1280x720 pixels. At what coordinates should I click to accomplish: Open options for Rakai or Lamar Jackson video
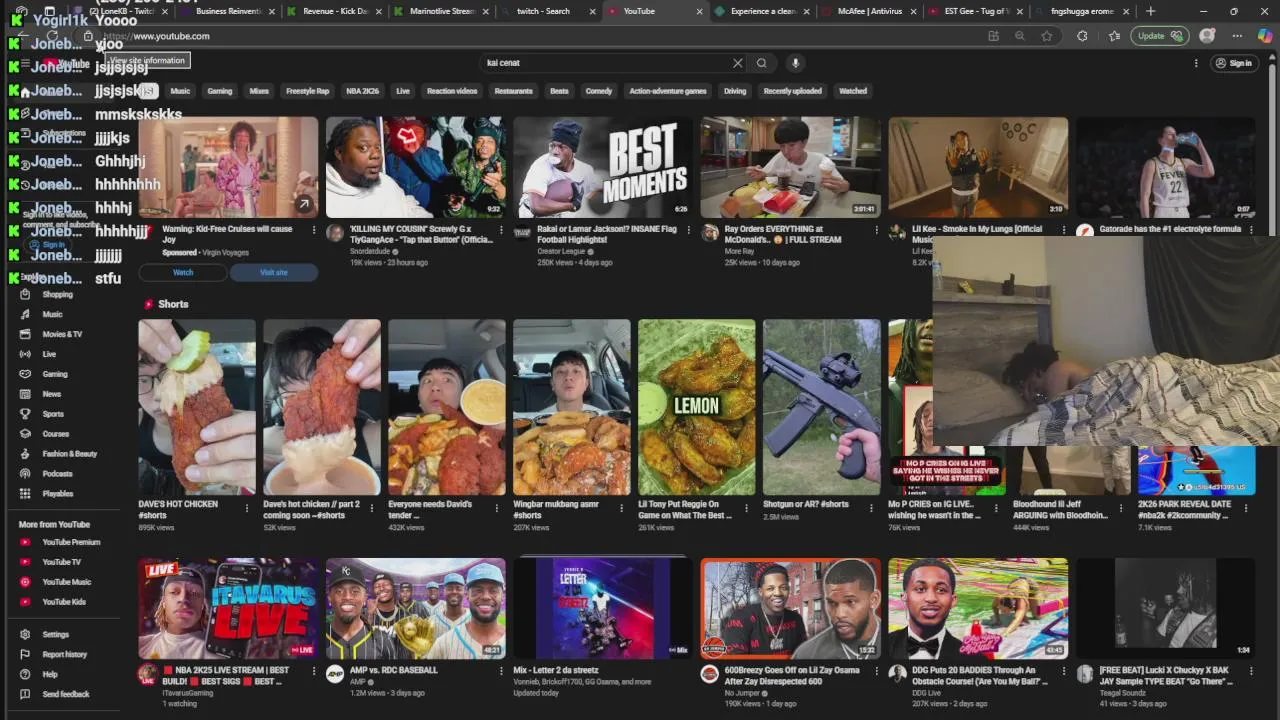click(x=689, y=230)
